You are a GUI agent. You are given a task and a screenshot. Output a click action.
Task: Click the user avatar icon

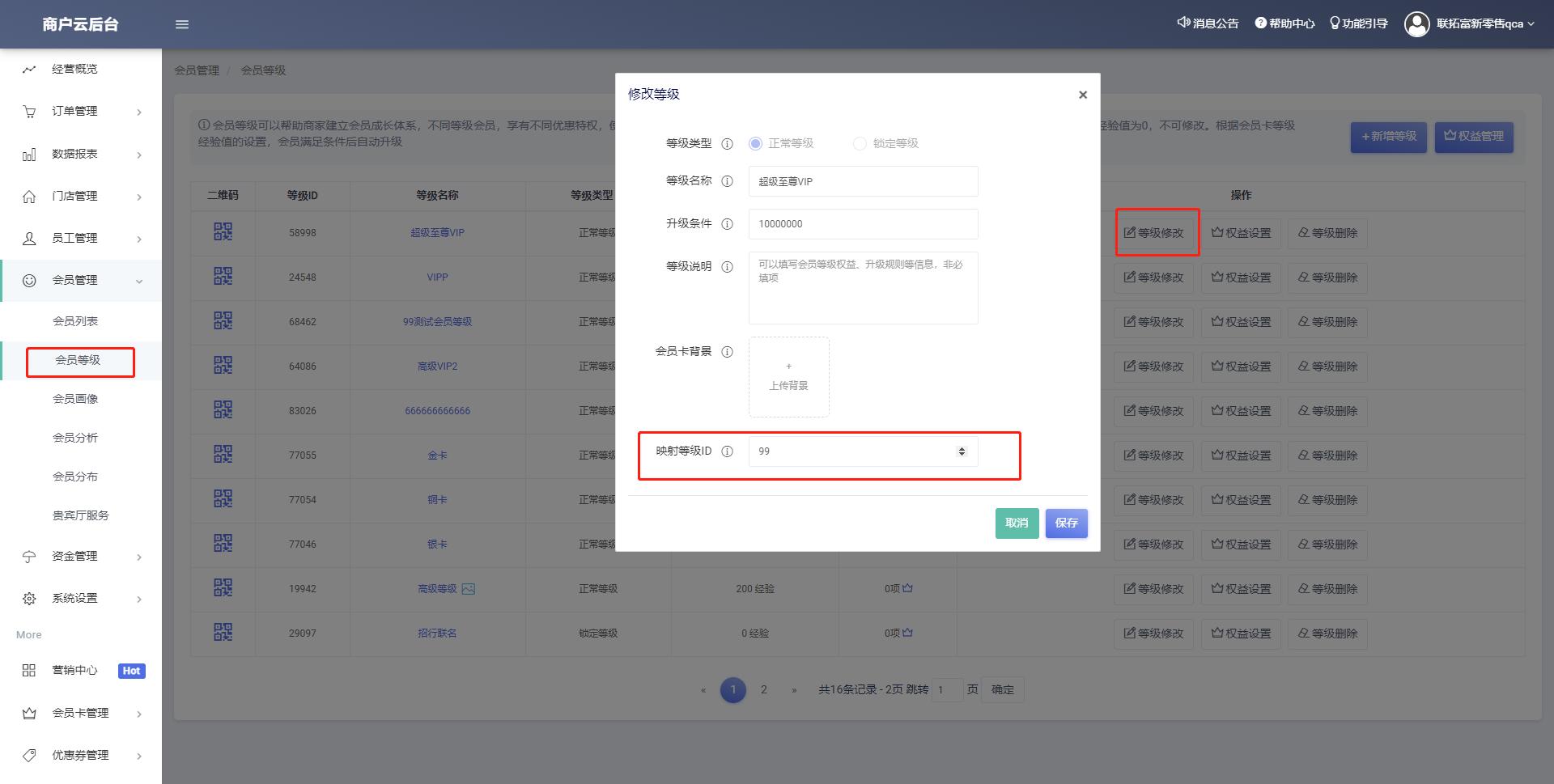pyautogui.click(x=1417, y=24)
